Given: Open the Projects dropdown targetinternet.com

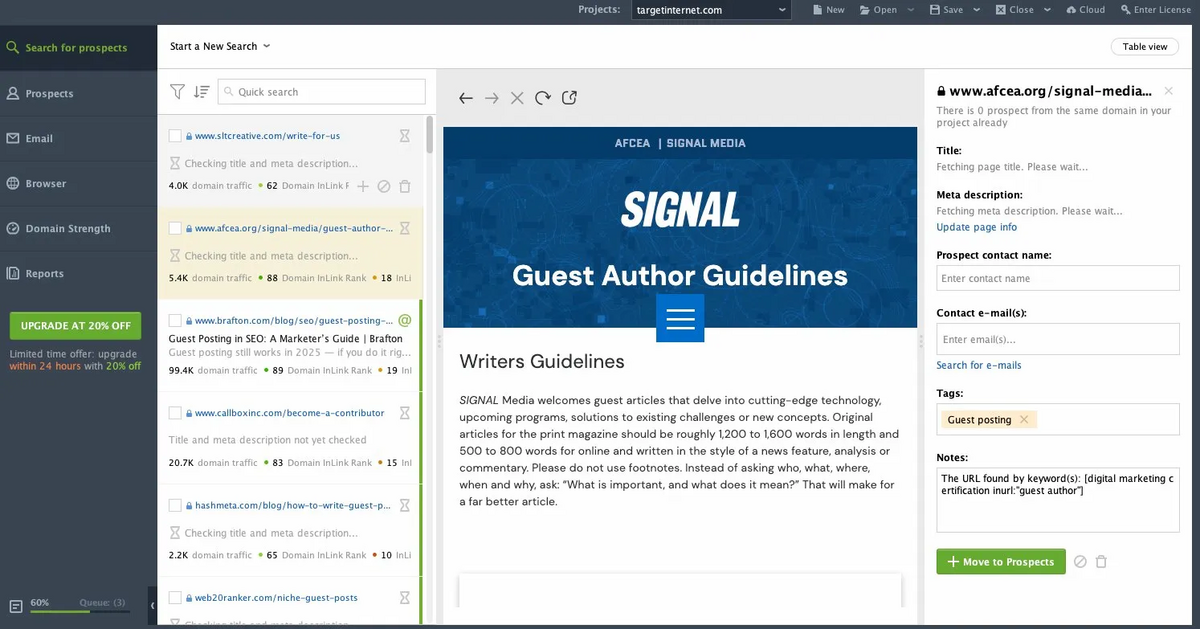Looking at the screenshot, I should (711, 10).
